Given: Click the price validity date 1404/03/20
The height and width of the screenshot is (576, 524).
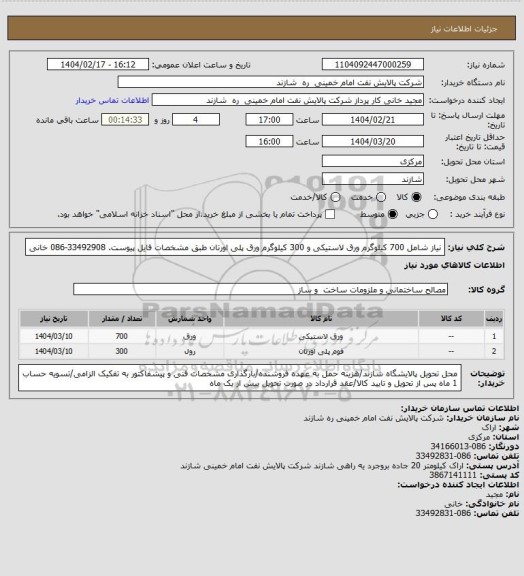Looking at the screenshot, I should click(373, 141).
